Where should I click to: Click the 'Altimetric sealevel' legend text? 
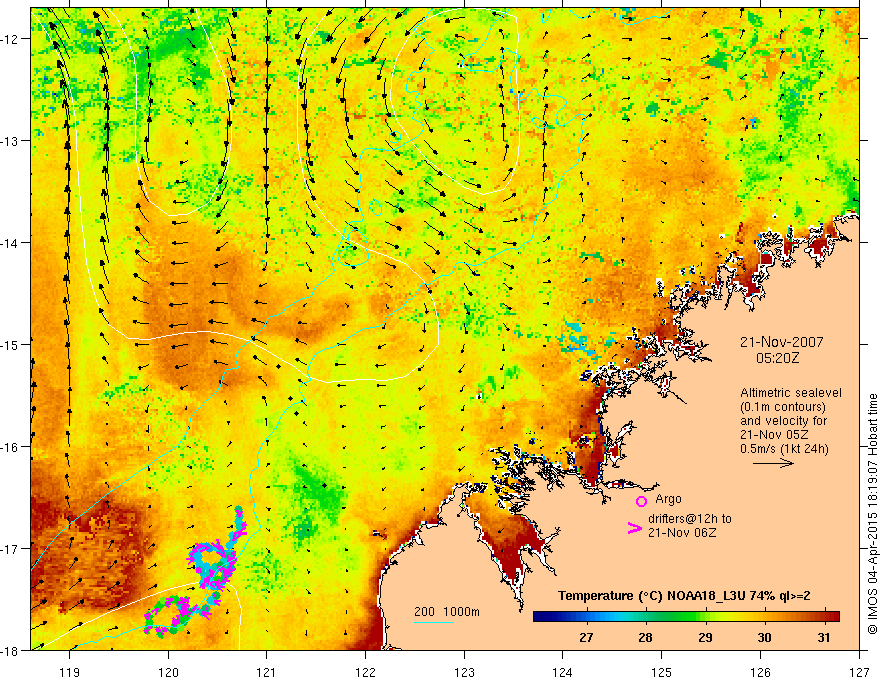790,393
